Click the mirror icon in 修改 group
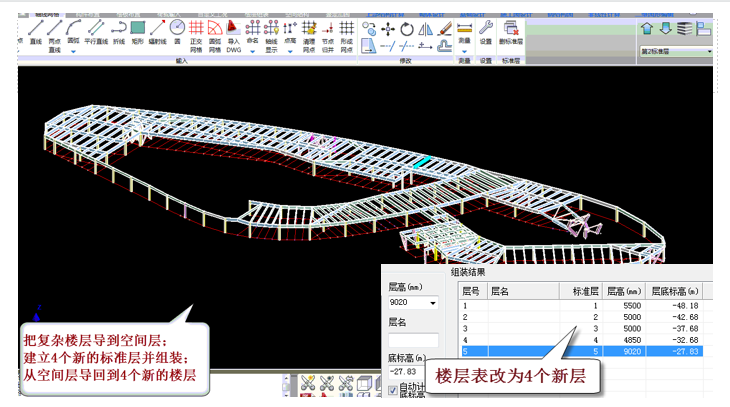The image size is (730, 407). [425, 29]
